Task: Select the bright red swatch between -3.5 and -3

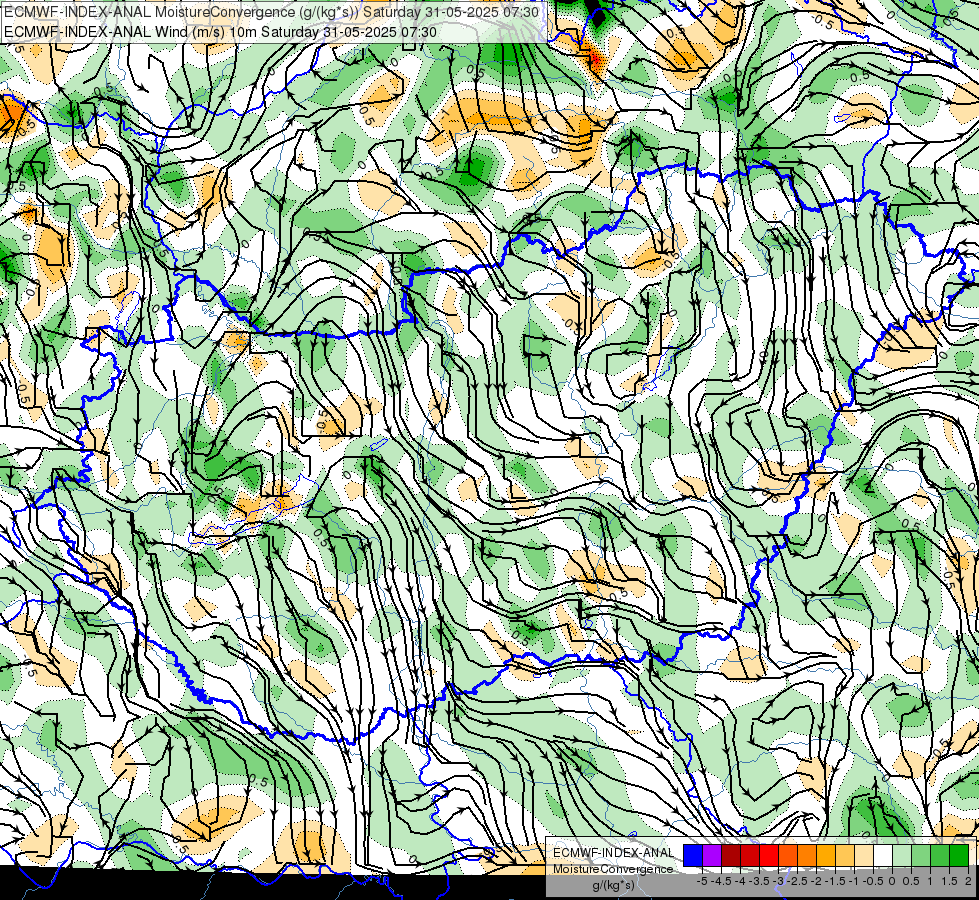Action: pos(769,855)
